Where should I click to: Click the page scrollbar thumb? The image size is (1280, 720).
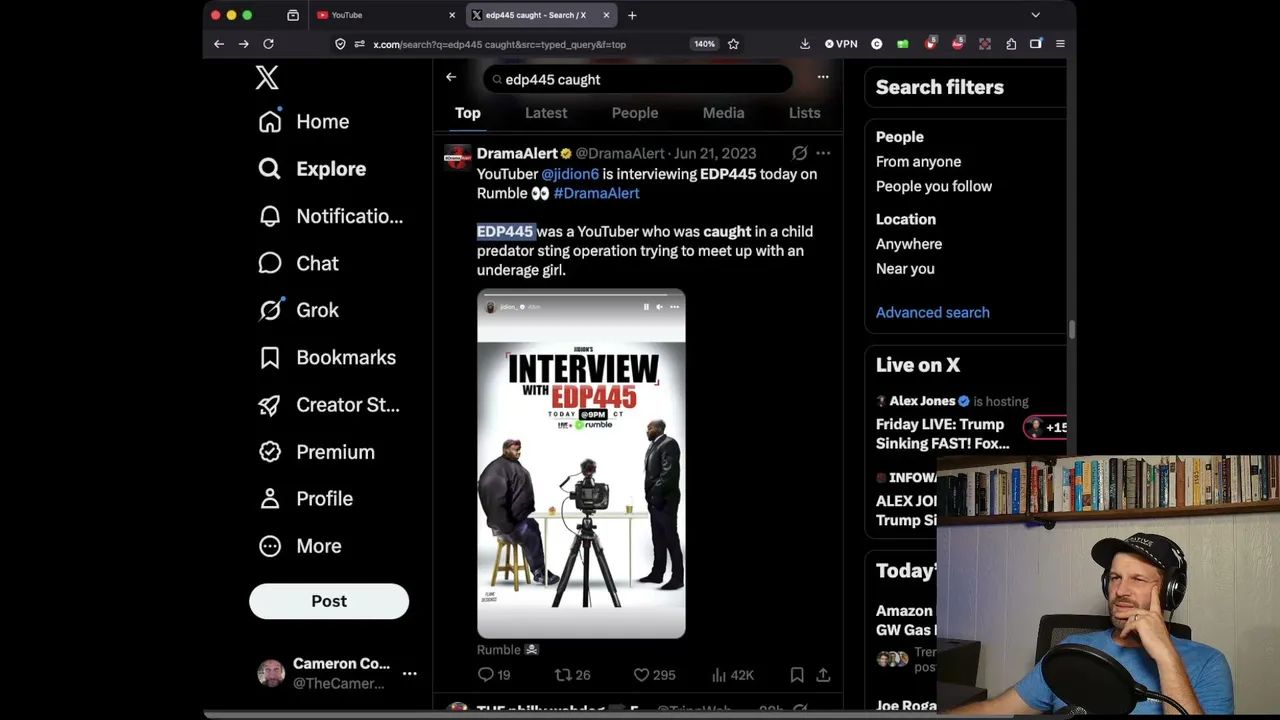(x=1071, y=329)
